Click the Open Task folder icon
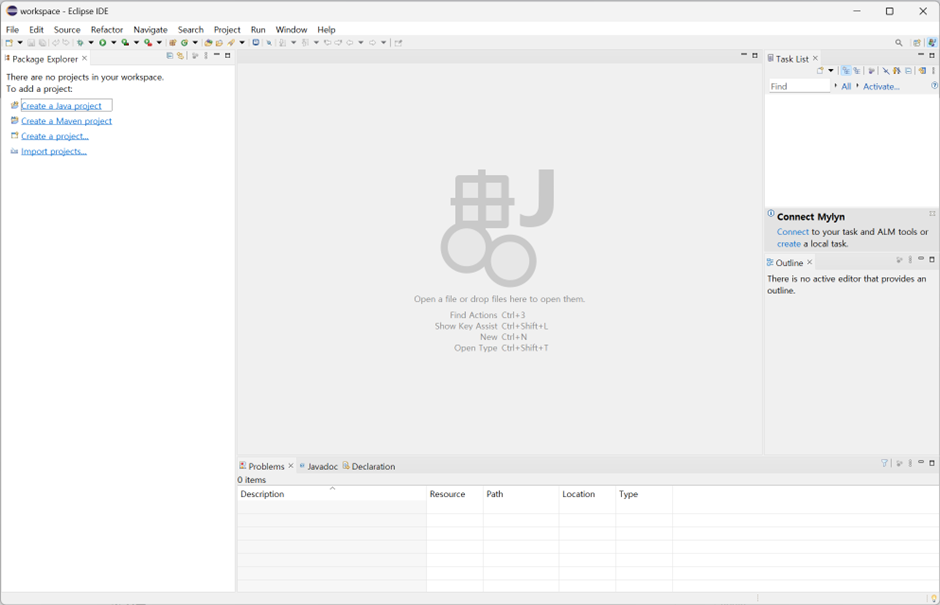This screenshot has height=605, width=940. 219,43
